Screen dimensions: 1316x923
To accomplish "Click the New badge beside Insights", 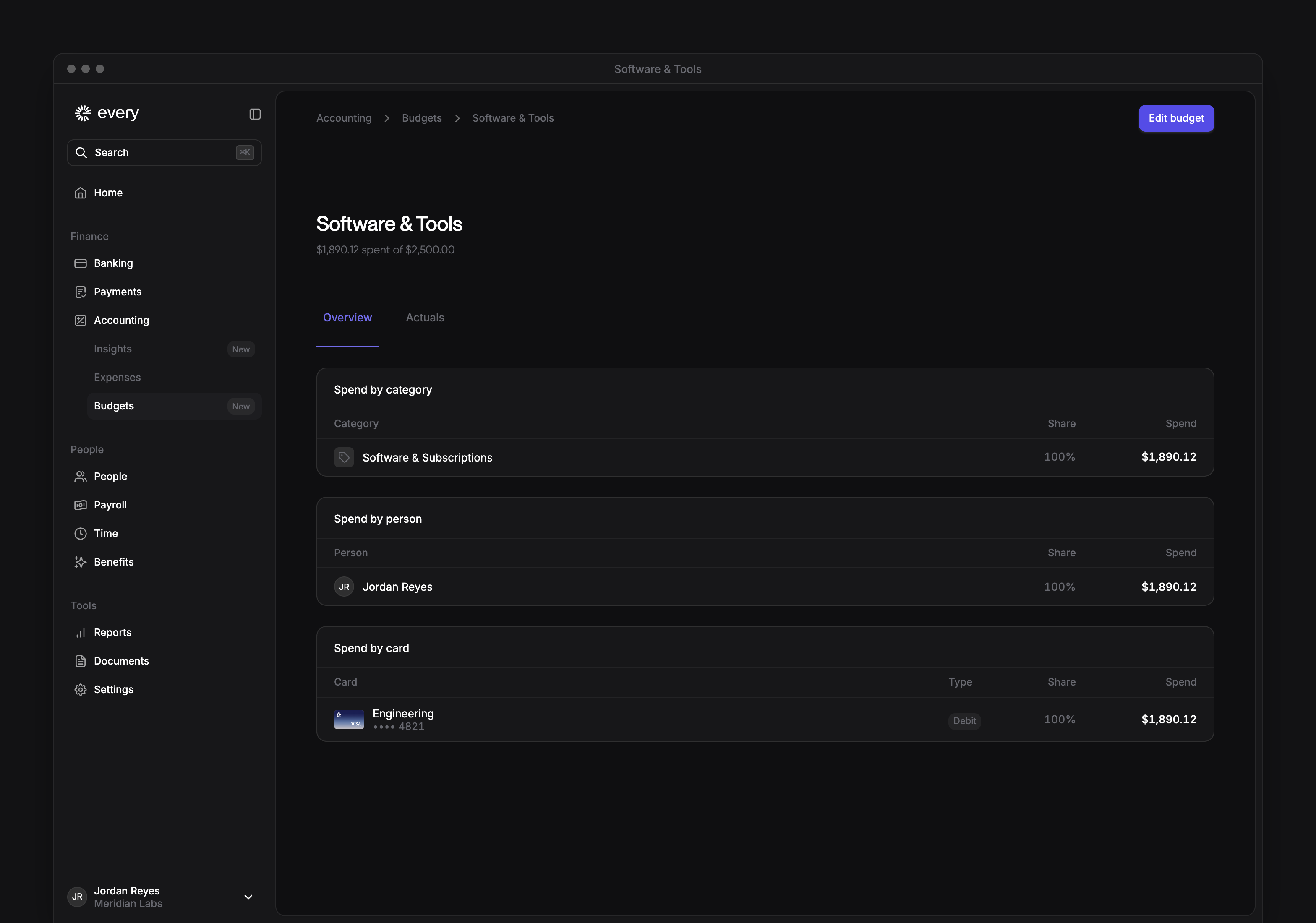I will click(241, 349).
